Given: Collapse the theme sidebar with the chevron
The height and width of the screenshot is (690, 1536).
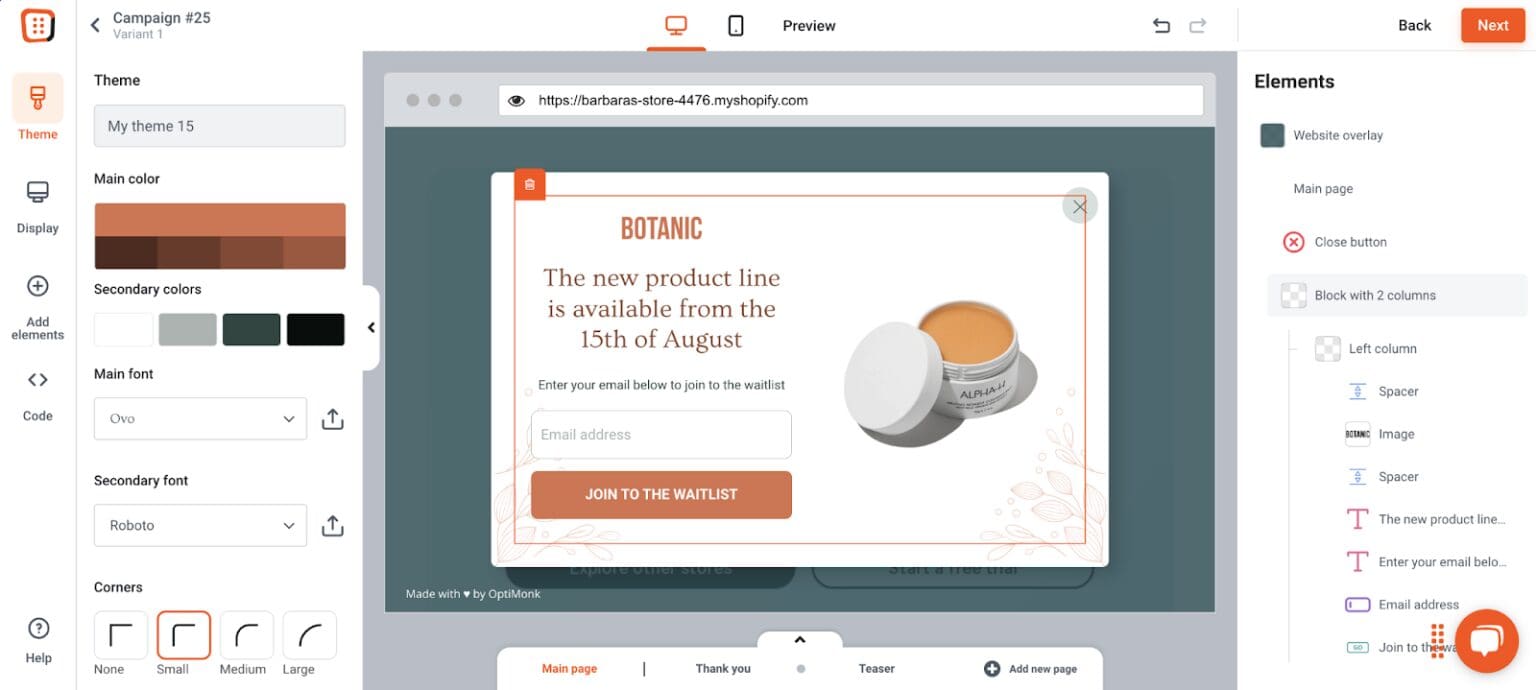Looking at the screenshot, I should tap(371, 326).
